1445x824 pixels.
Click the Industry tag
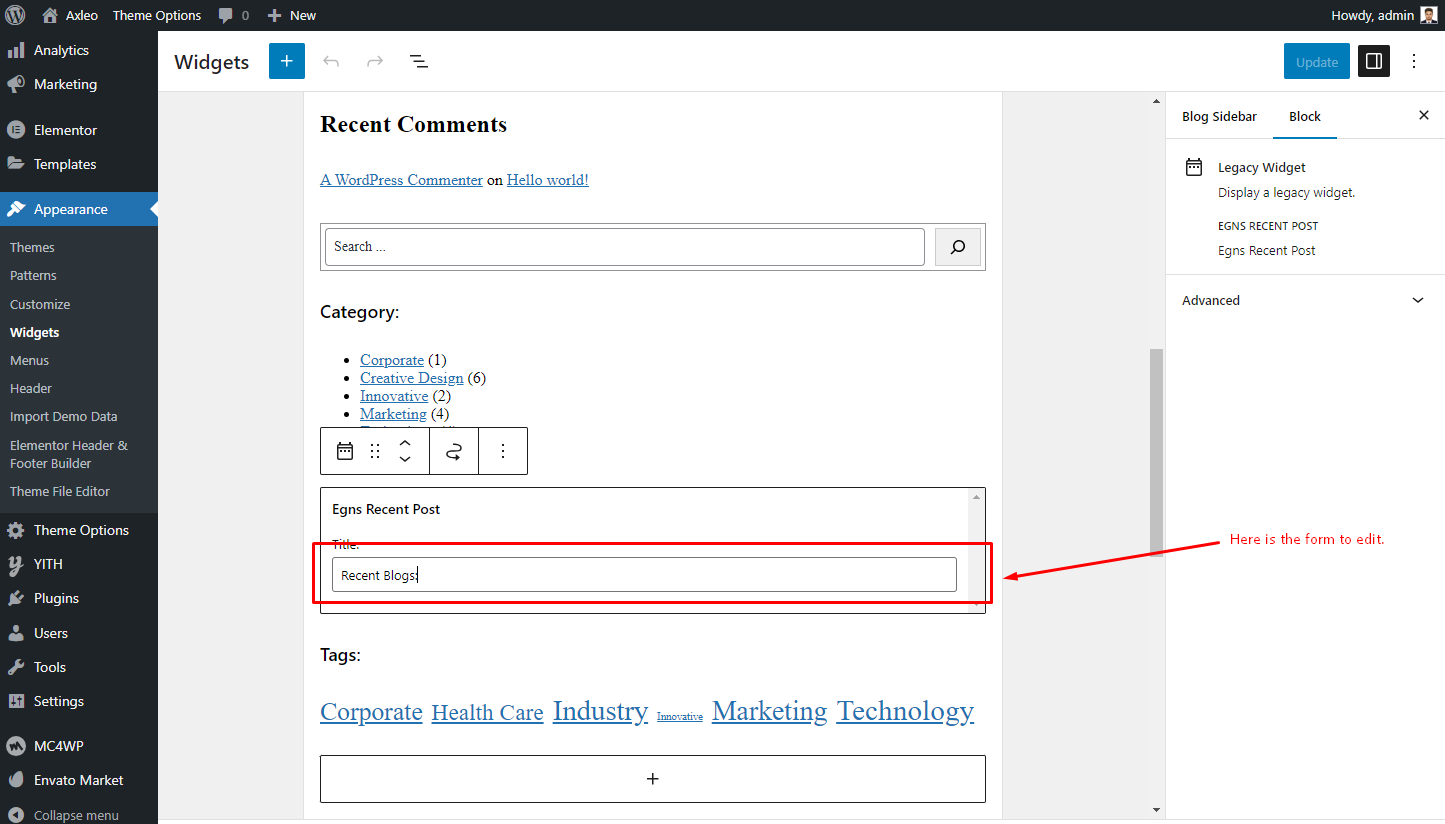600,711
